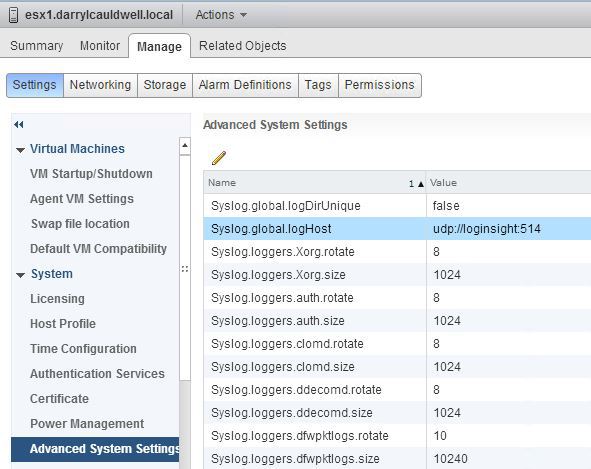Image resolution: width=591 pixels, height=469 pixels.
Task: Collapse the System section
Action: click(20, 275)
